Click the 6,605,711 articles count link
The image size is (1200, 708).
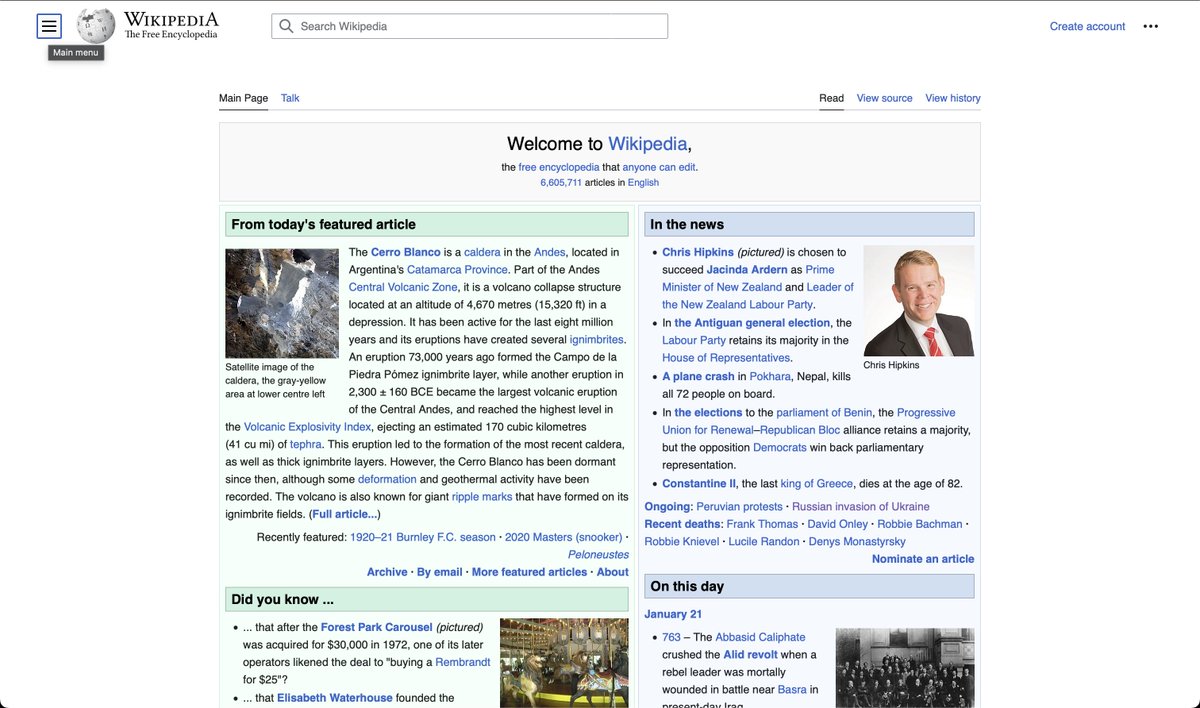tap(561, 183)
